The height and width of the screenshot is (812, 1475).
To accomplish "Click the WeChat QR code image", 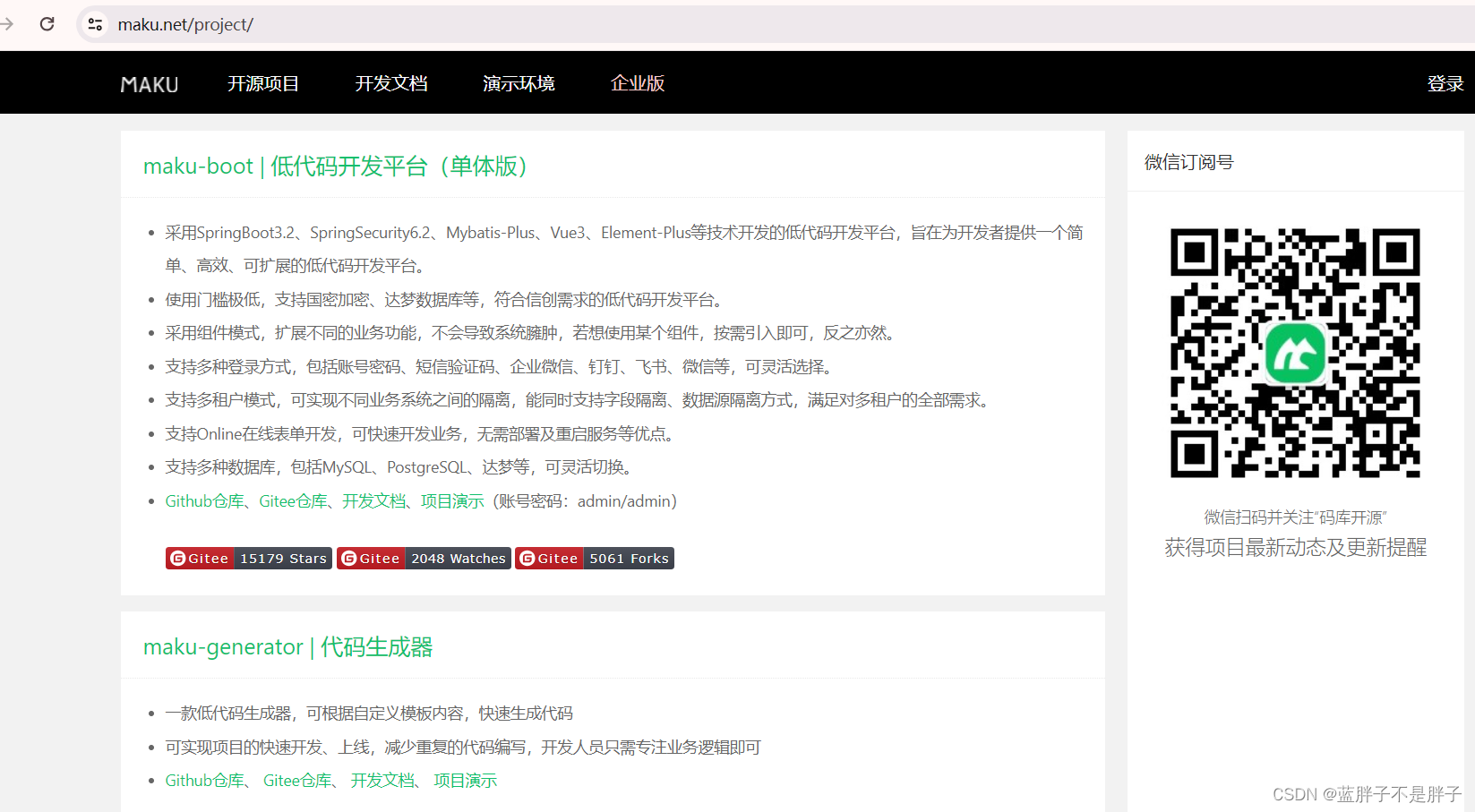I will (1295, 353).
